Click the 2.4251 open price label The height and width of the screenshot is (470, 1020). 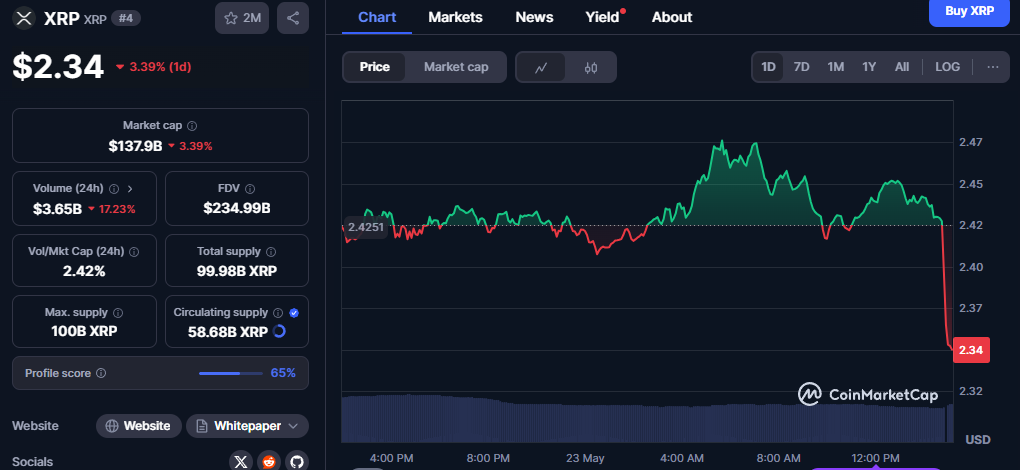(x=365, y=227)
